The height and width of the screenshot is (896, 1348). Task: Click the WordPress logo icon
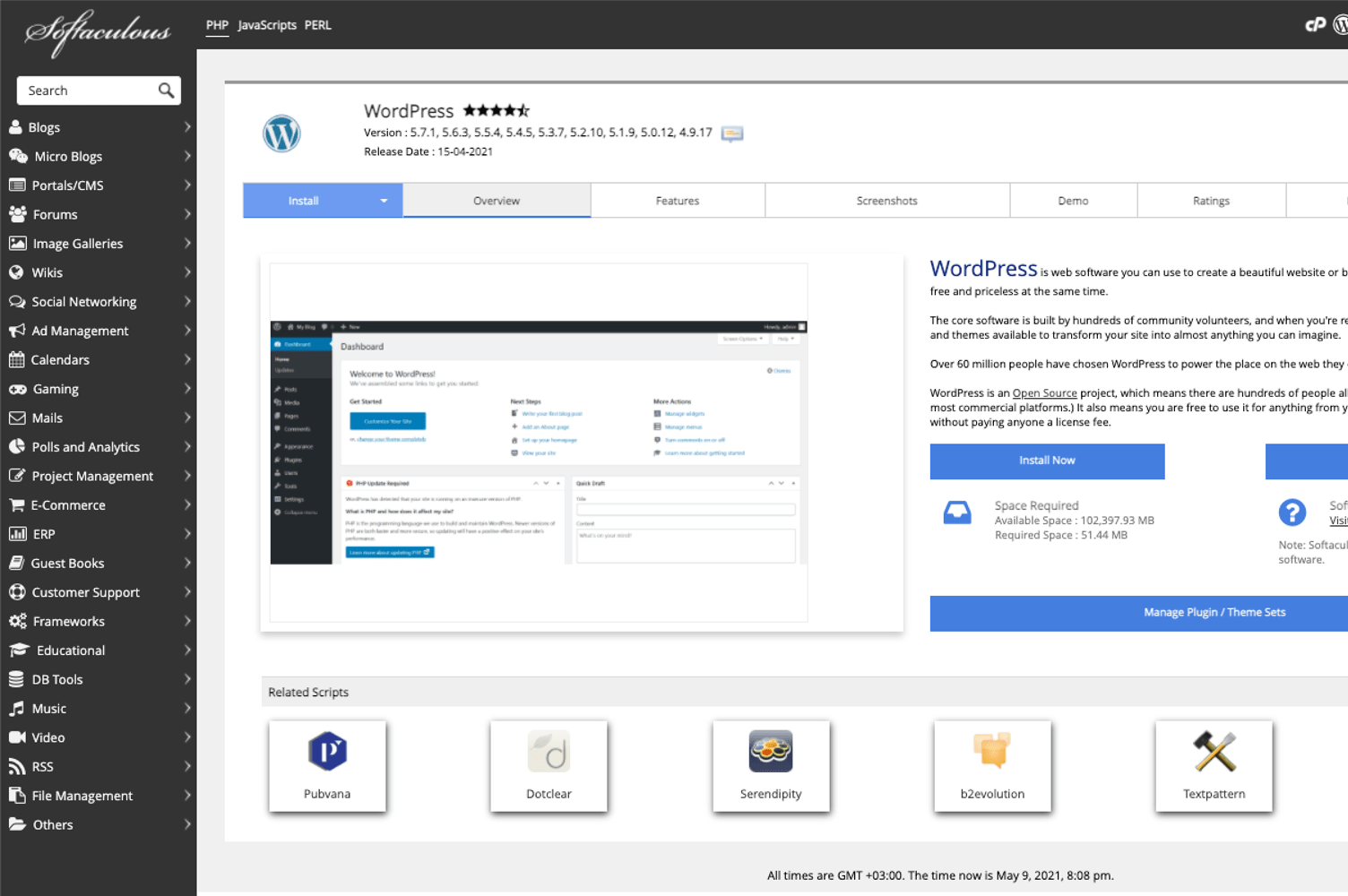(x=281, y=134)
